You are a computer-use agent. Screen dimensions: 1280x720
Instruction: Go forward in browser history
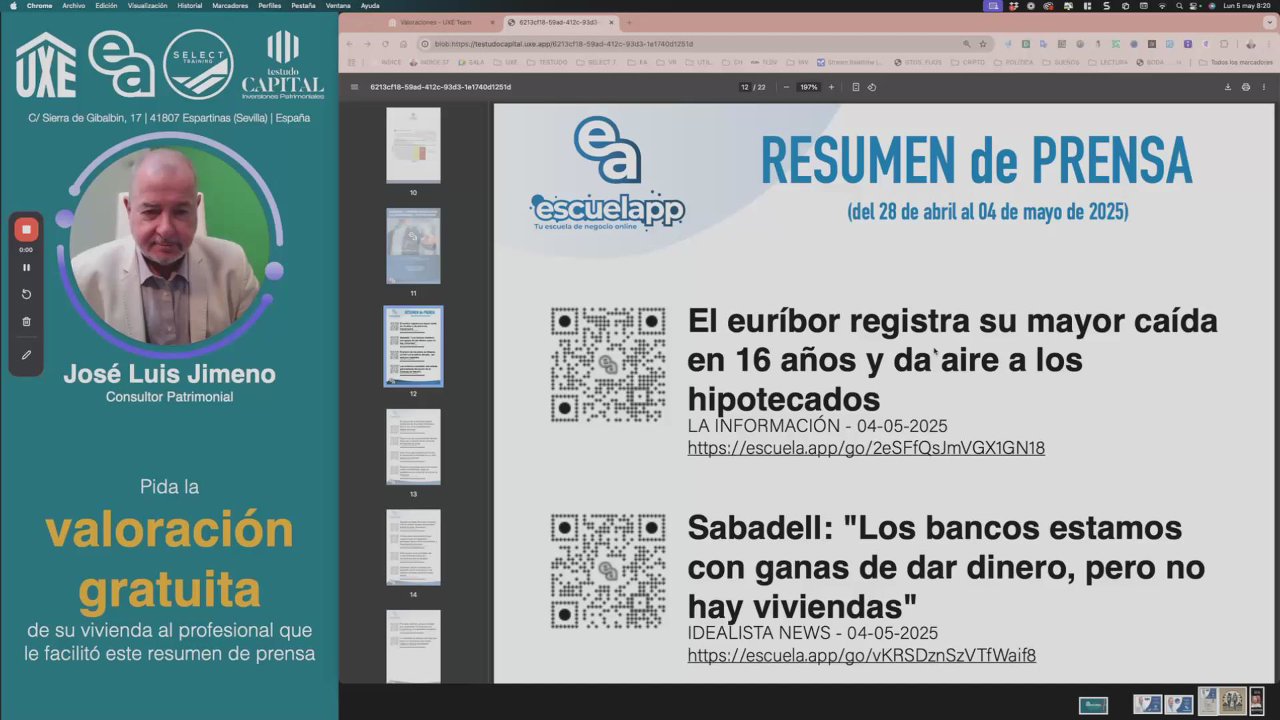point(367,44)
